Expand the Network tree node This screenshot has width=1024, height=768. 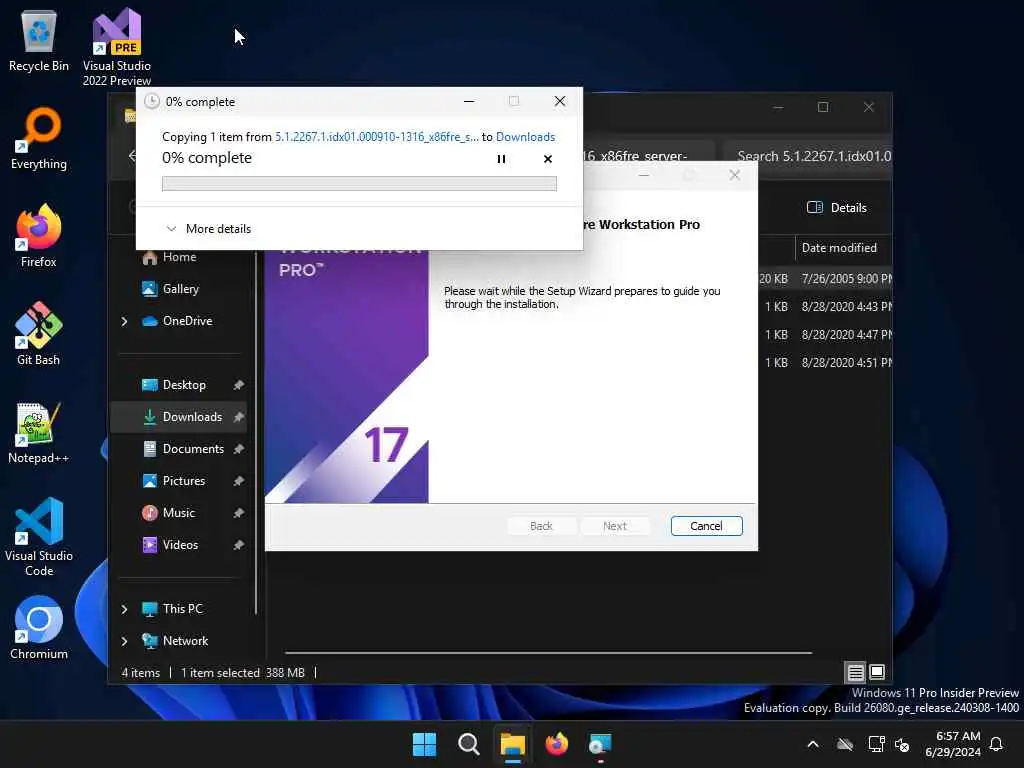pyautogui.click(x=124, y=641)
